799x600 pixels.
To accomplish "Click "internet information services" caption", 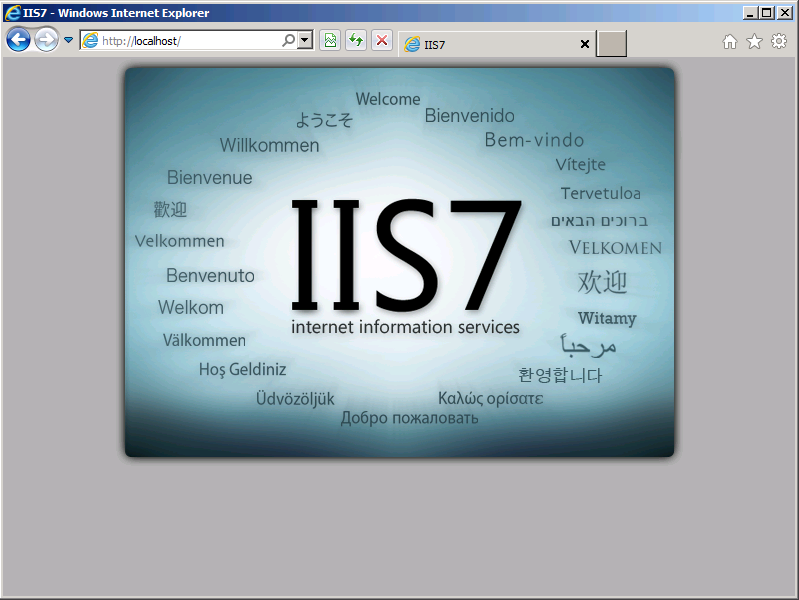I will point(405,327).
